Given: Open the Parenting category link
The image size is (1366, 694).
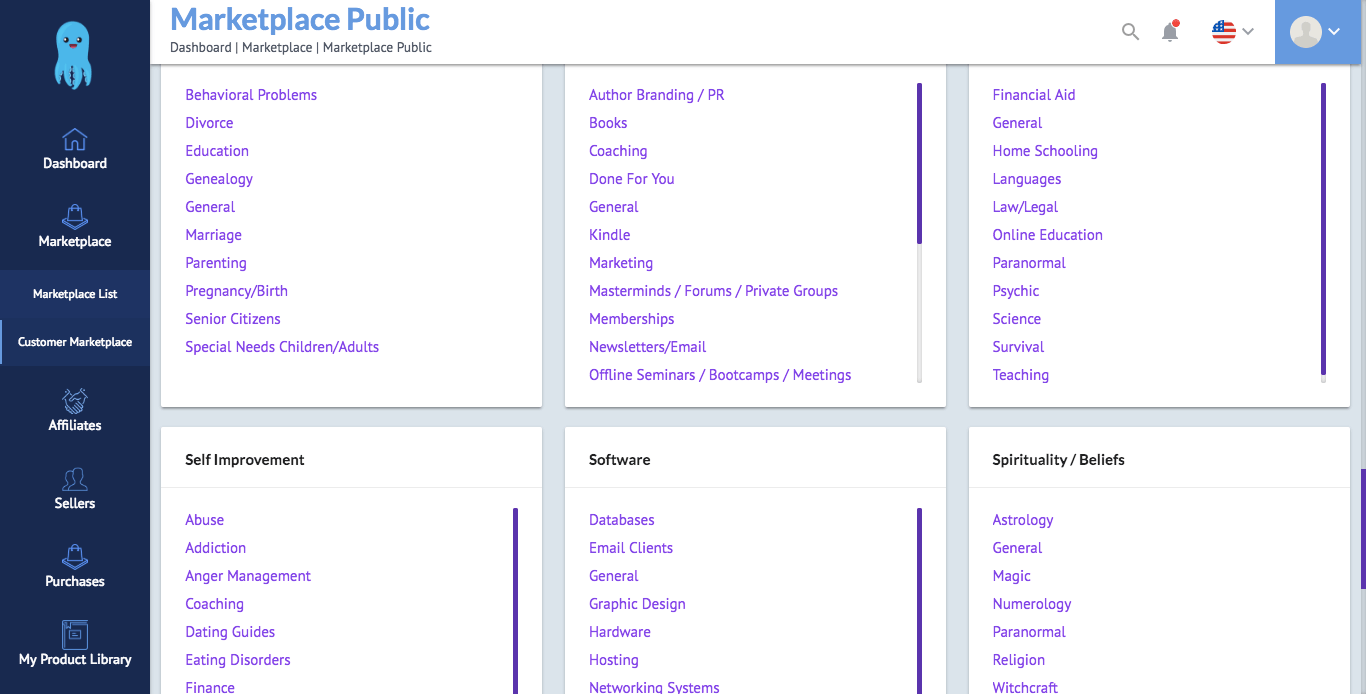Looking at the screenshot, I should coord(216,263).
